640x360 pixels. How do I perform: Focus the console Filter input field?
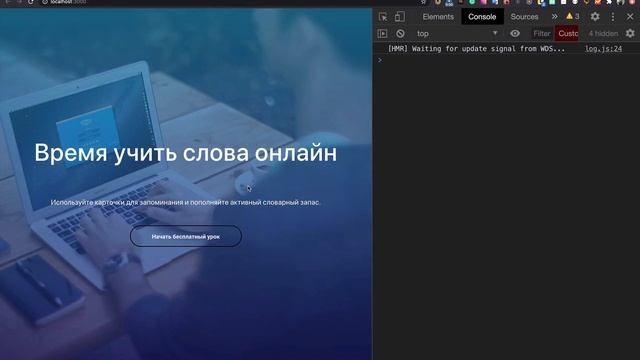[542, 33]
